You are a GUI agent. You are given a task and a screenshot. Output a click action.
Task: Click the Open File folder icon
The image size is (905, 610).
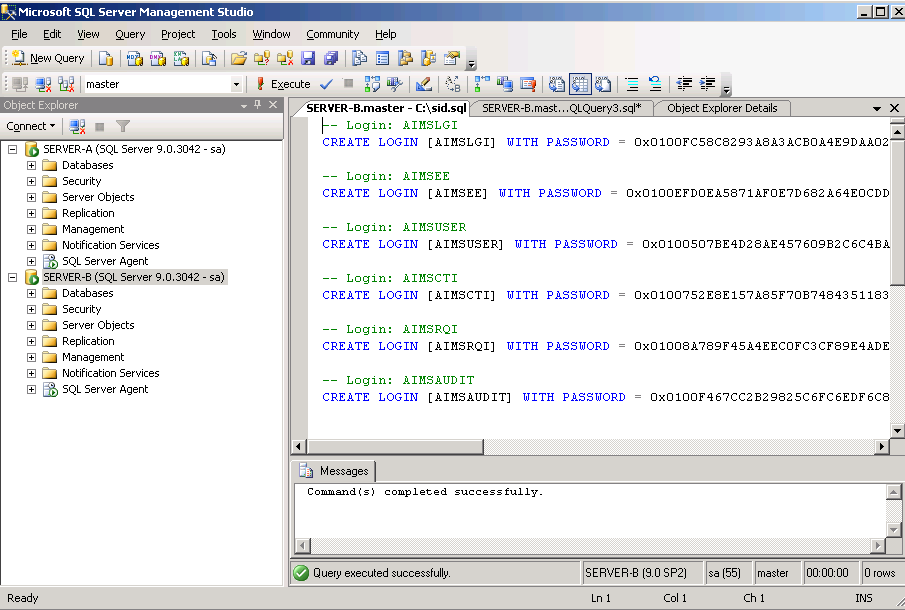(x=239, y=59)
